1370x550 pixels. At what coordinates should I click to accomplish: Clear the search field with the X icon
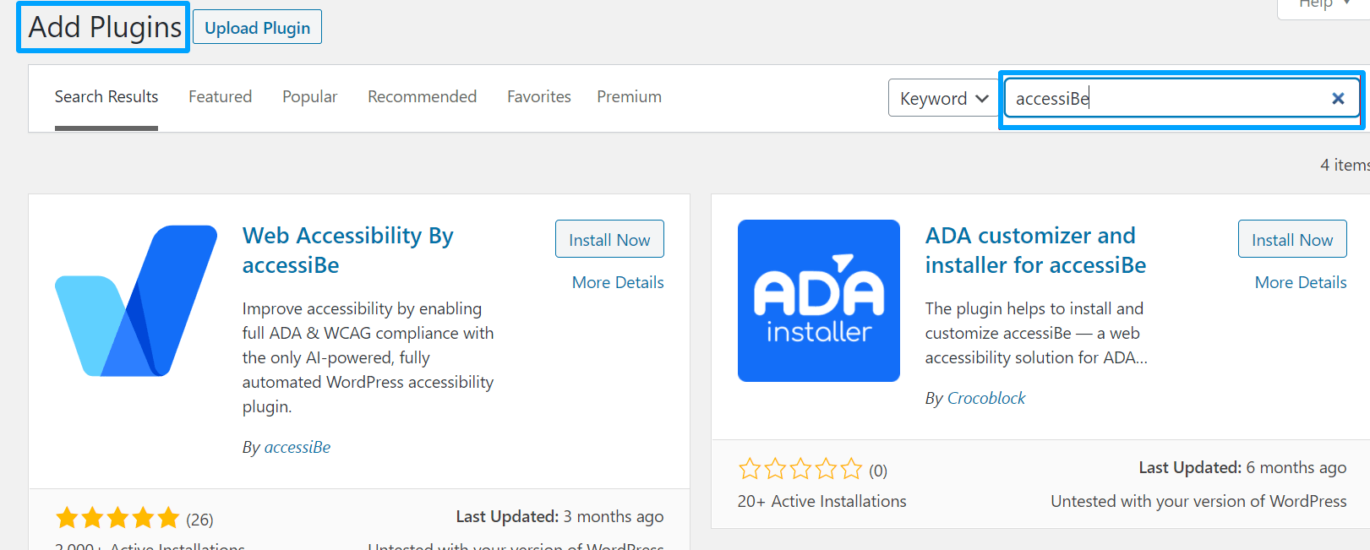pos(1337,98)
